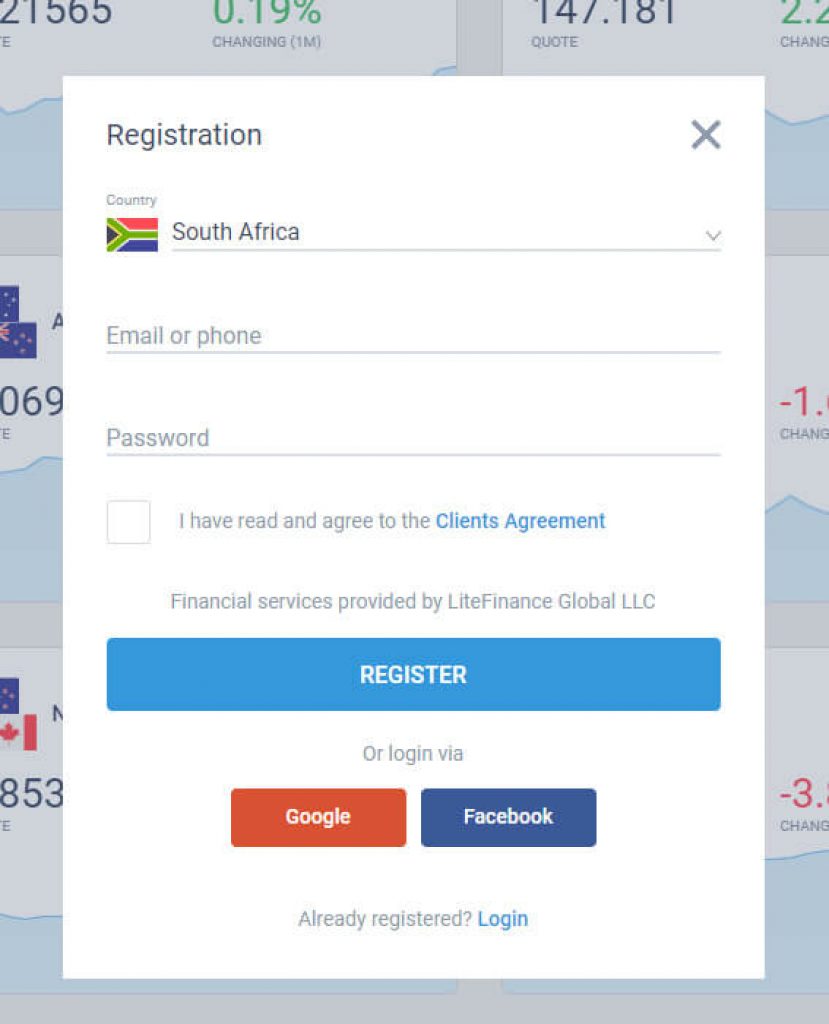This screenshot has width=829, height=1024.
Task: Click the Google login icon button
Action: coord(318,817)
